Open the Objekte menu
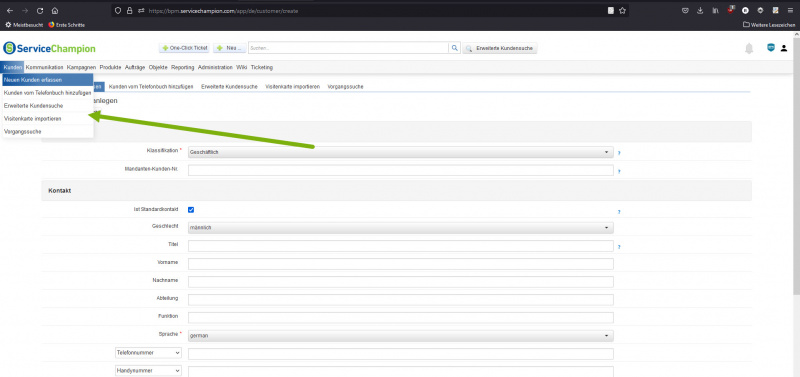800x377 pixels. coord(158,67)
